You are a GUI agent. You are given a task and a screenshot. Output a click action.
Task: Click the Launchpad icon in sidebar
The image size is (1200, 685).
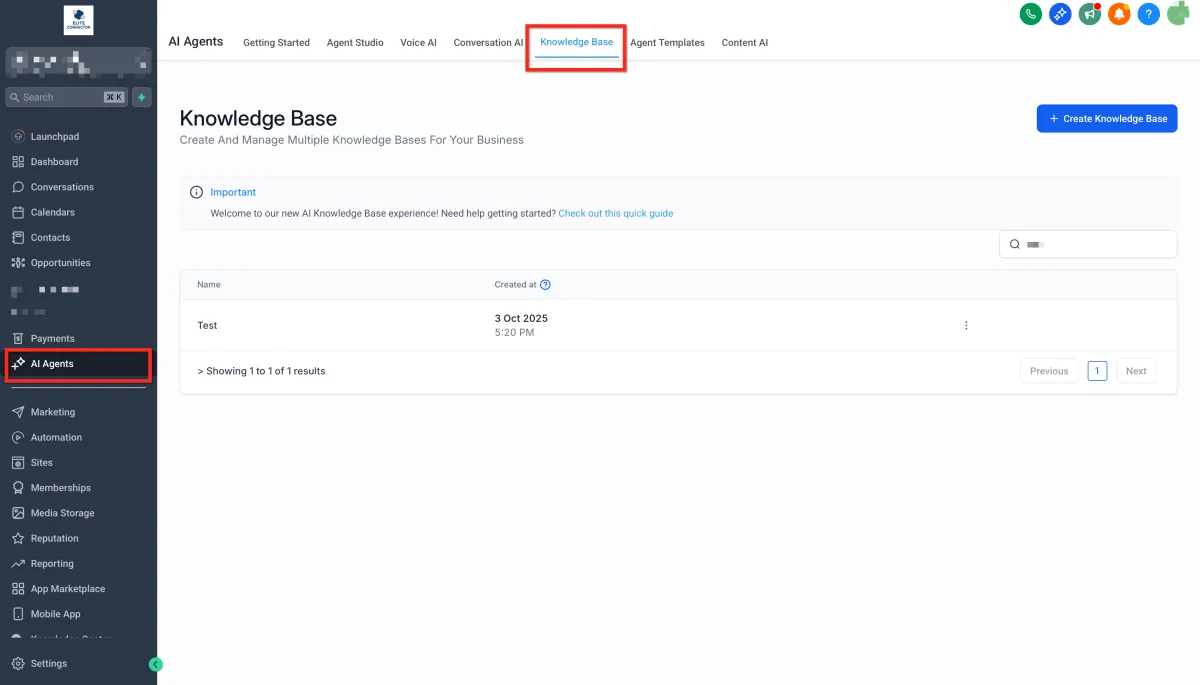(18, 136)
